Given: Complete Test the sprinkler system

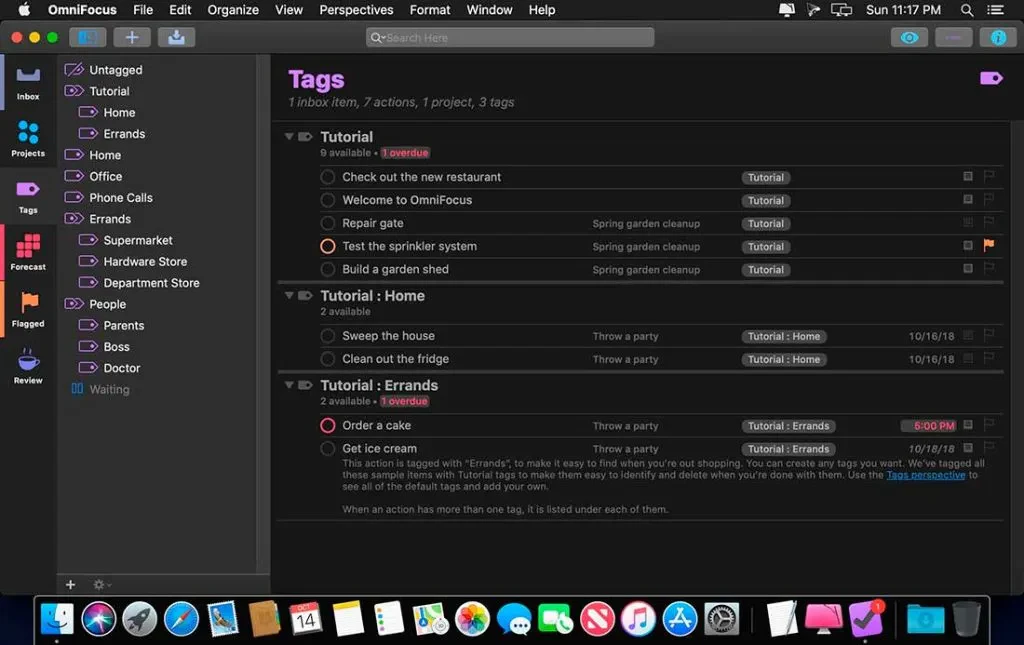Looking at the screenshot, I should [328, 246].
